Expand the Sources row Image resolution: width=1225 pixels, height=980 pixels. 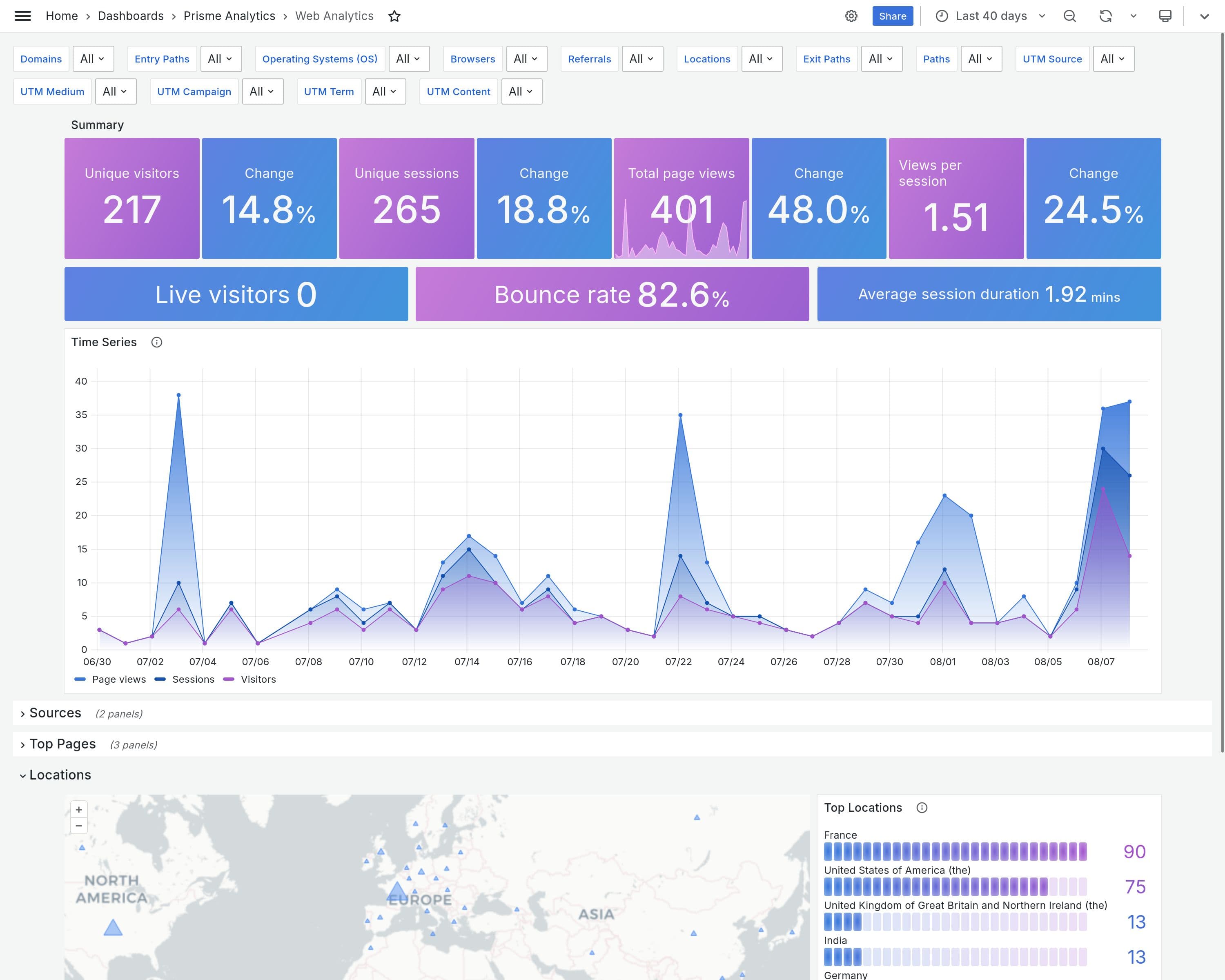point(55,713)
